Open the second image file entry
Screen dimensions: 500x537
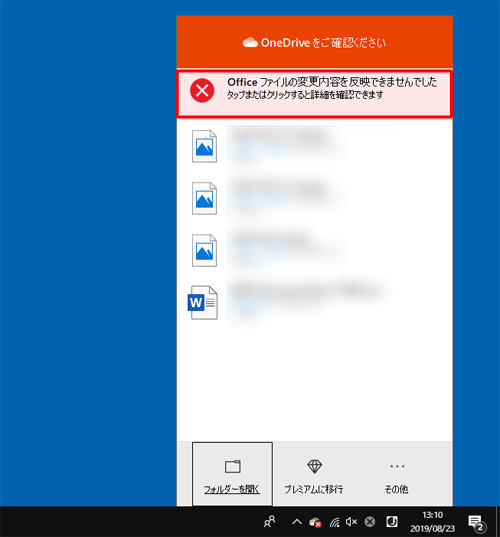[x=314, y=198]
